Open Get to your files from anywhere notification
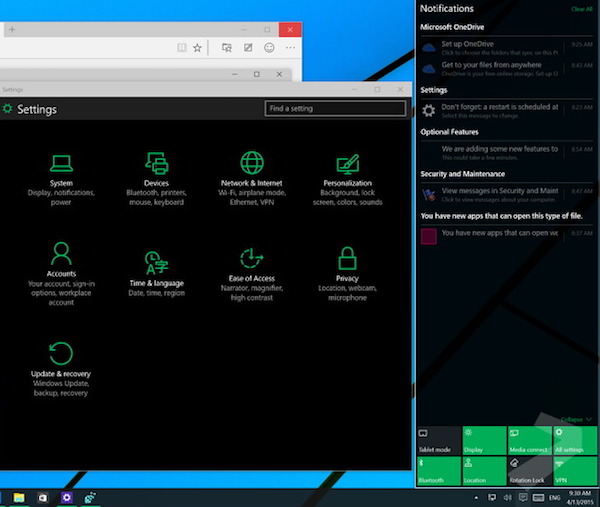Viewport: 600px width, 507px height. (x=507, y=68)
